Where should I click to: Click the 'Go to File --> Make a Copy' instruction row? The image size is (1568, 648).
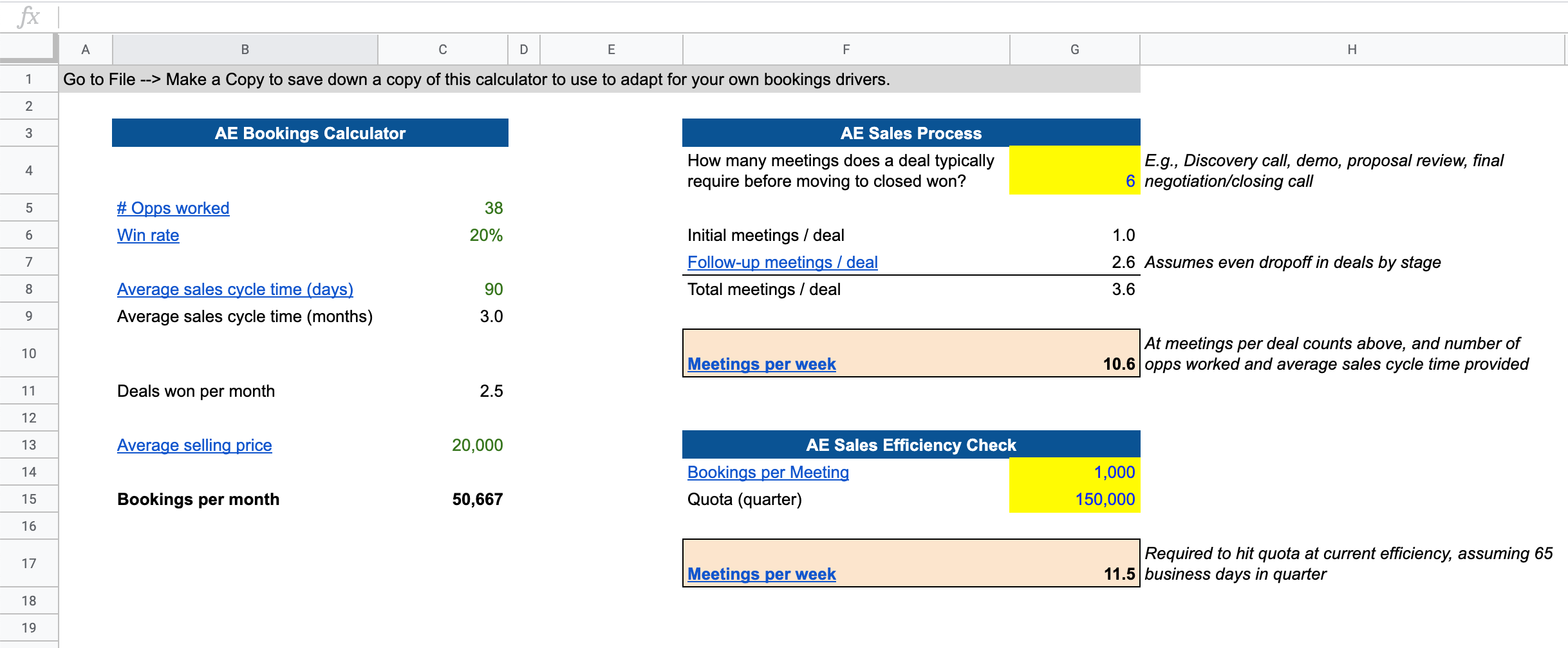(600, 79)
